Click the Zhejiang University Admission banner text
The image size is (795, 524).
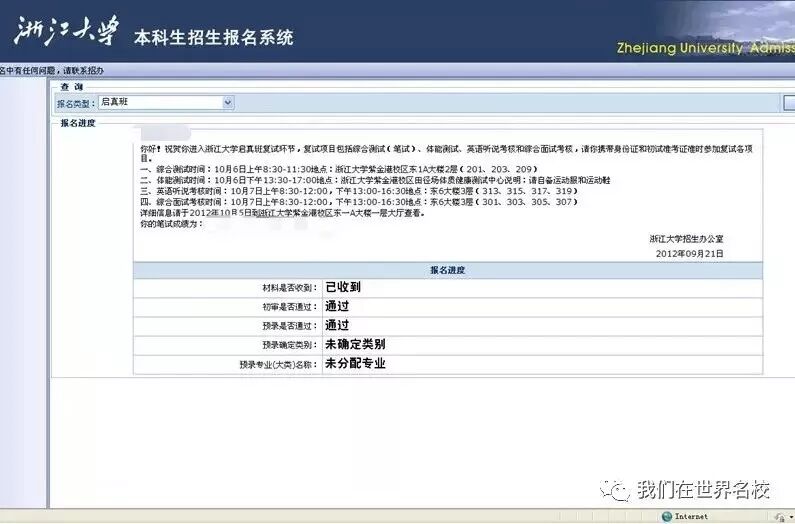pos(706,48)
